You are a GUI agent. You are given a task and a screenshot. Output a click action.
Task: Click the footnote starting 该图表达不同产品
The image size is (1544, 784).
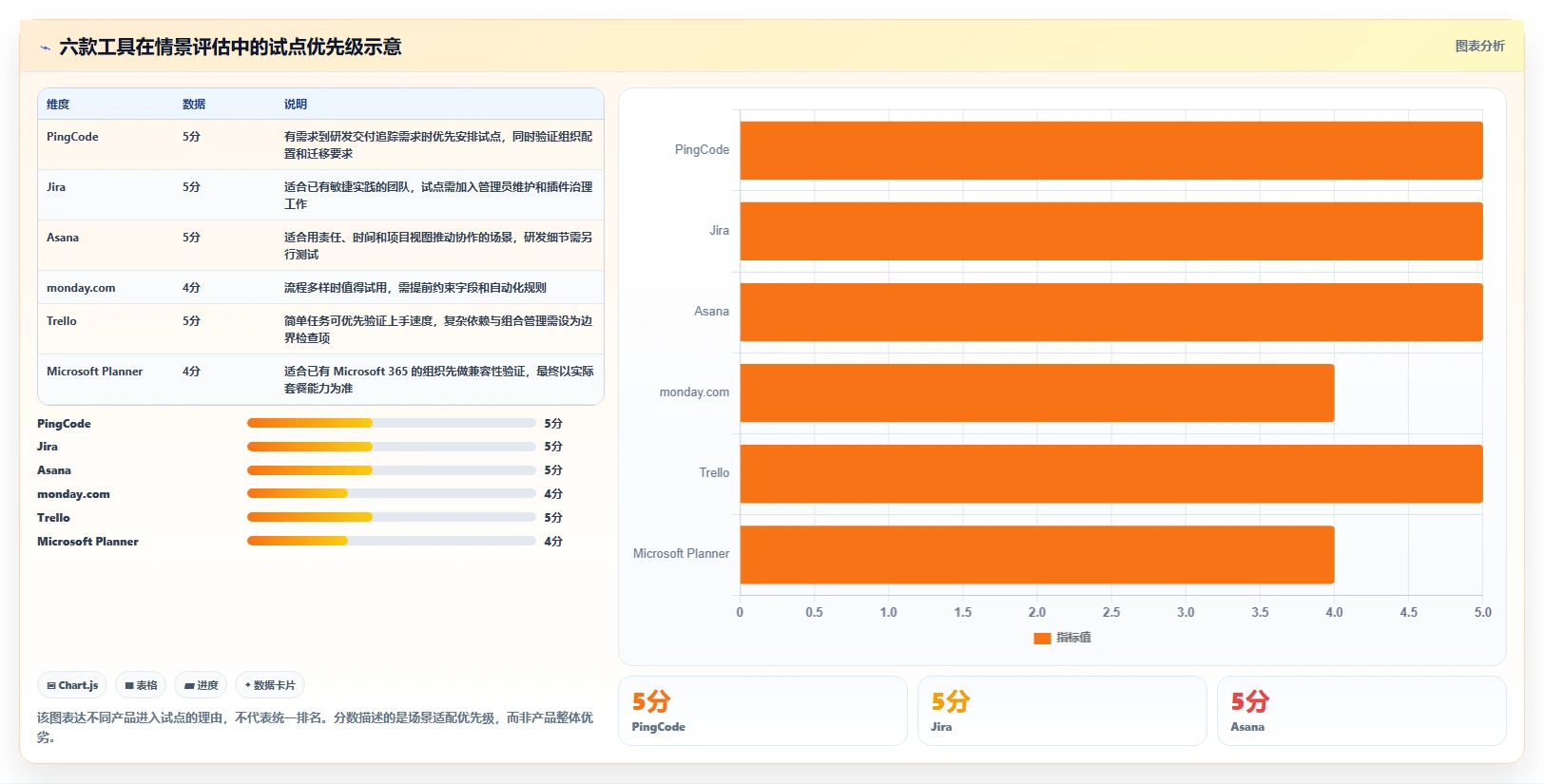click(315, 727)
